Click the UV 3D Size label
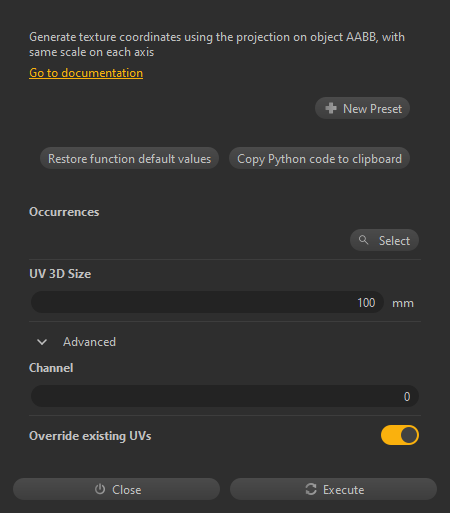 tap(60, 274)
